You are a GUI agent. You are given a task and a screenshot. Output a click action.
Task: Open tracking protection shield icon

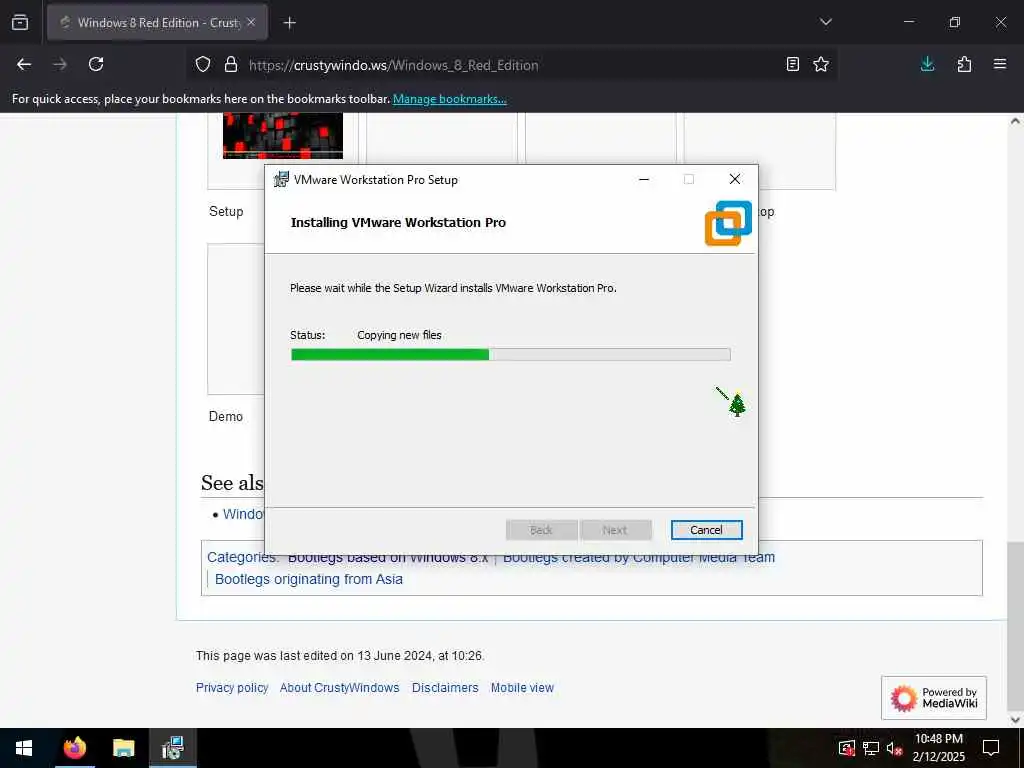203,64
